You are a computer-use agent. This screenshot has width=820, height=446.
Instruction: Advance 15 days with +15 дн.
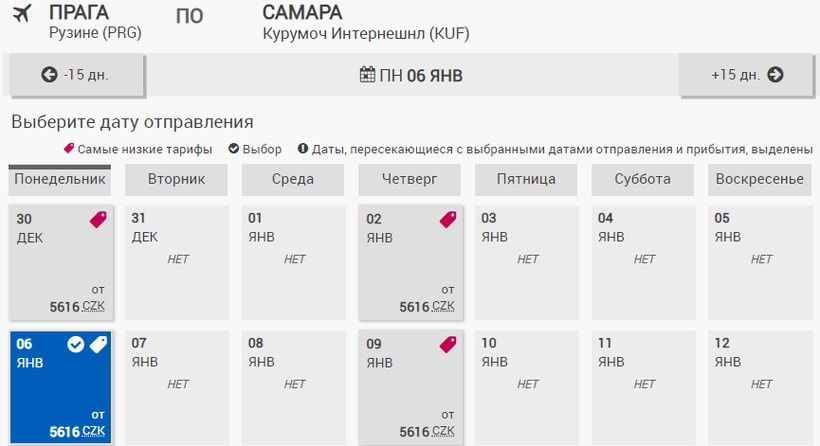[x=746, y=75]
